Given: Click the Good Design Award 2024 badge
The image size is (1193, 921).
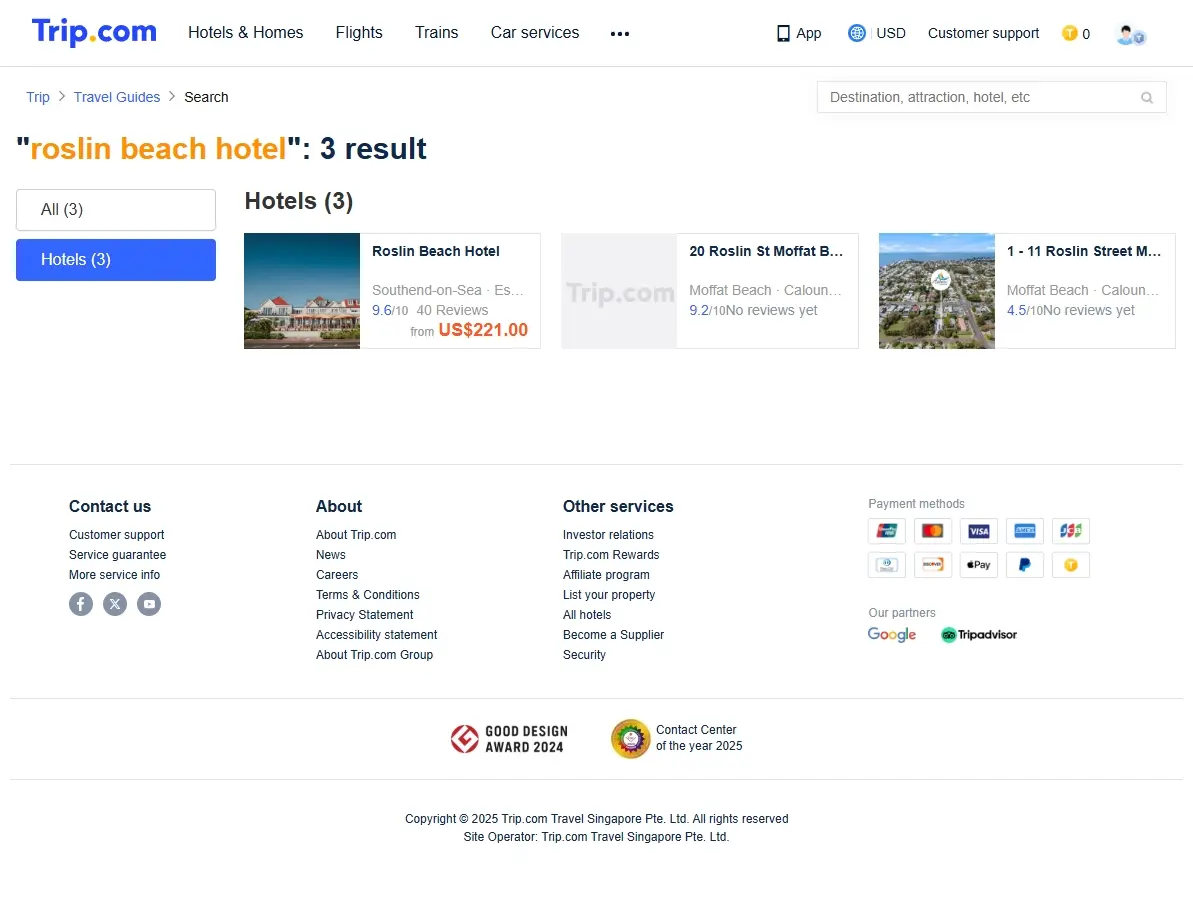Looking at the screenshot, I should click(508, 738).
